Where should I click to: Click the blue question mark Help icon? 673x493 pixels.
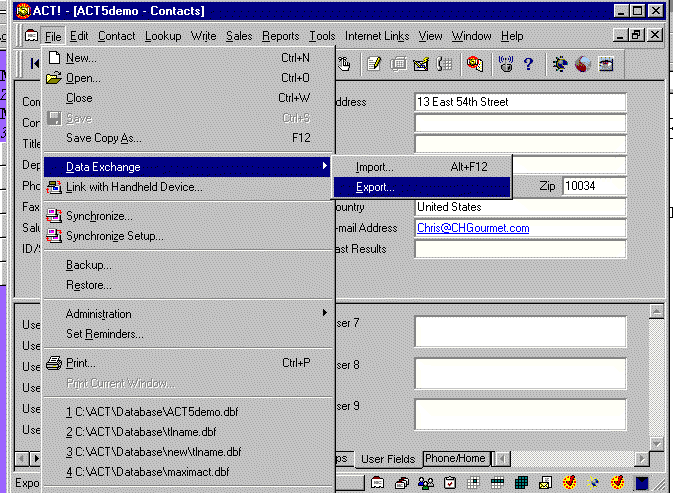pyautogui.click(x=528, y=64)
